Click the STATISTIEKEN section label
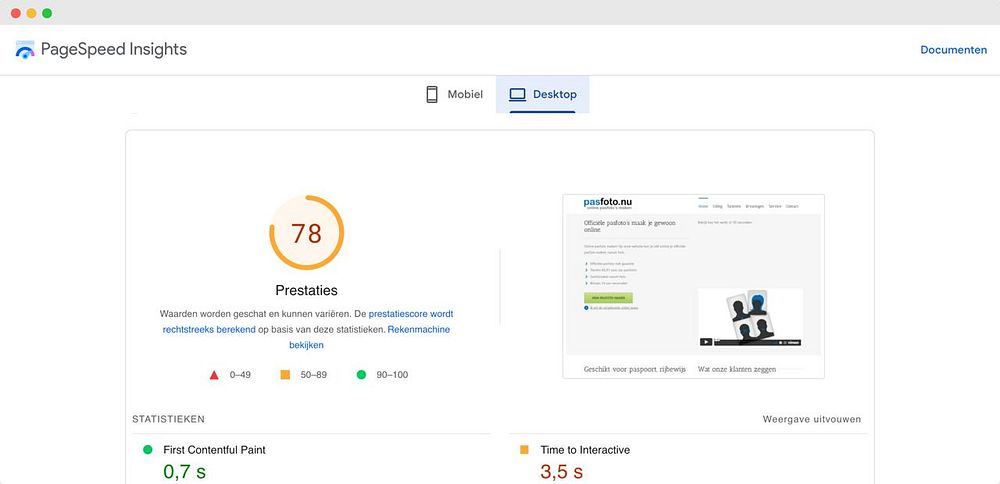This screenshot has height=484, width=1000. coord(168,420)
